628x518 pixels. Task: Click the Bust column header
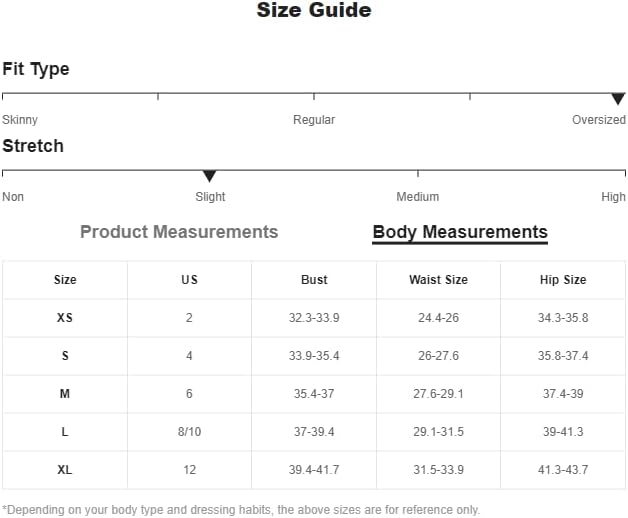tap(314, 280)
